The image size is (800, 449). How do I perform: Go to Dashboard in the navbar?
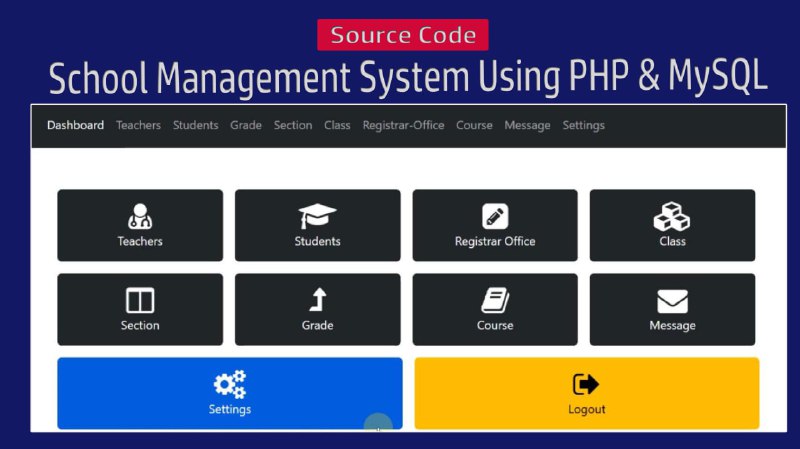[x=76, y=125]
